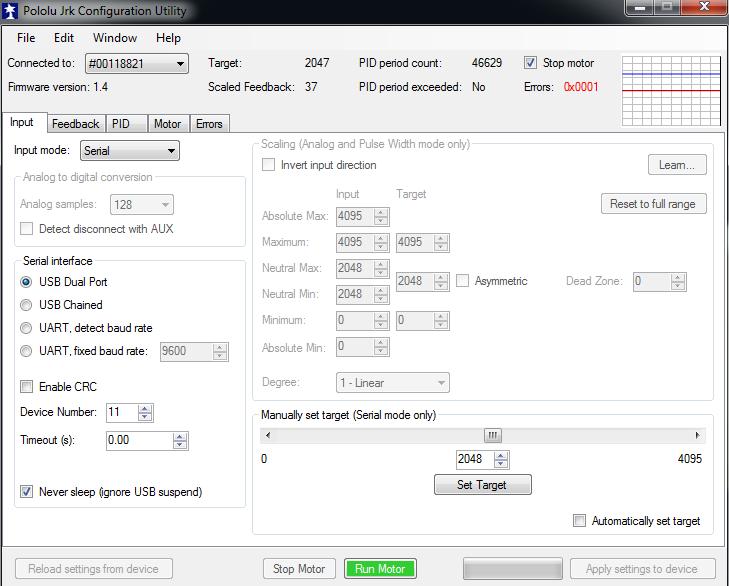
Task: Click the Neutral Min input field
Action: point(355,294)
